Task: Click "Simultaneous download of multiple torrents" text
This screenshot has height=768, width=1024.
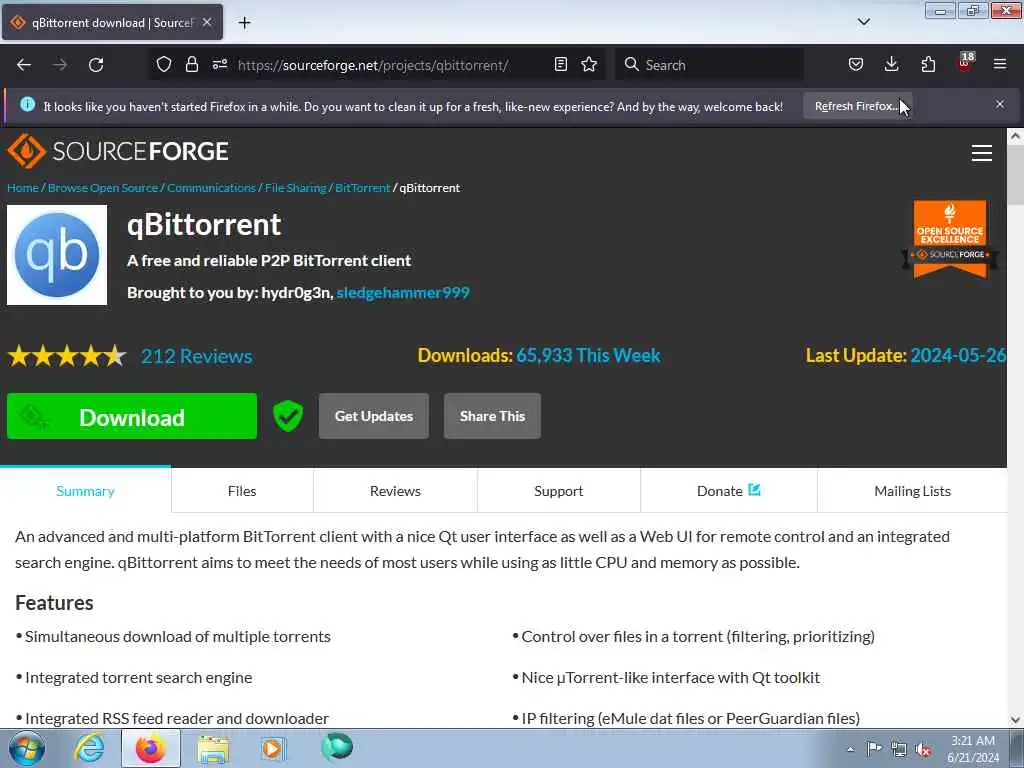Action: tap(178, 637)
